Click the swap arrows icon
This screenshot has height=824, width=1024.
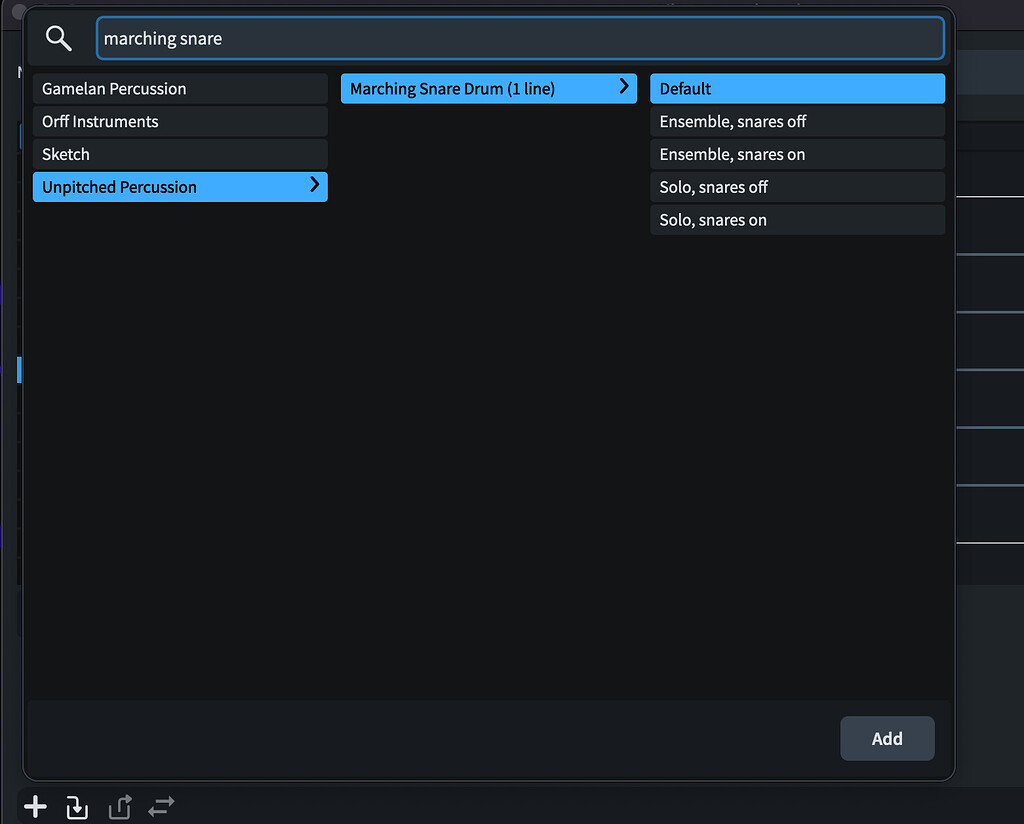point(161,806)
